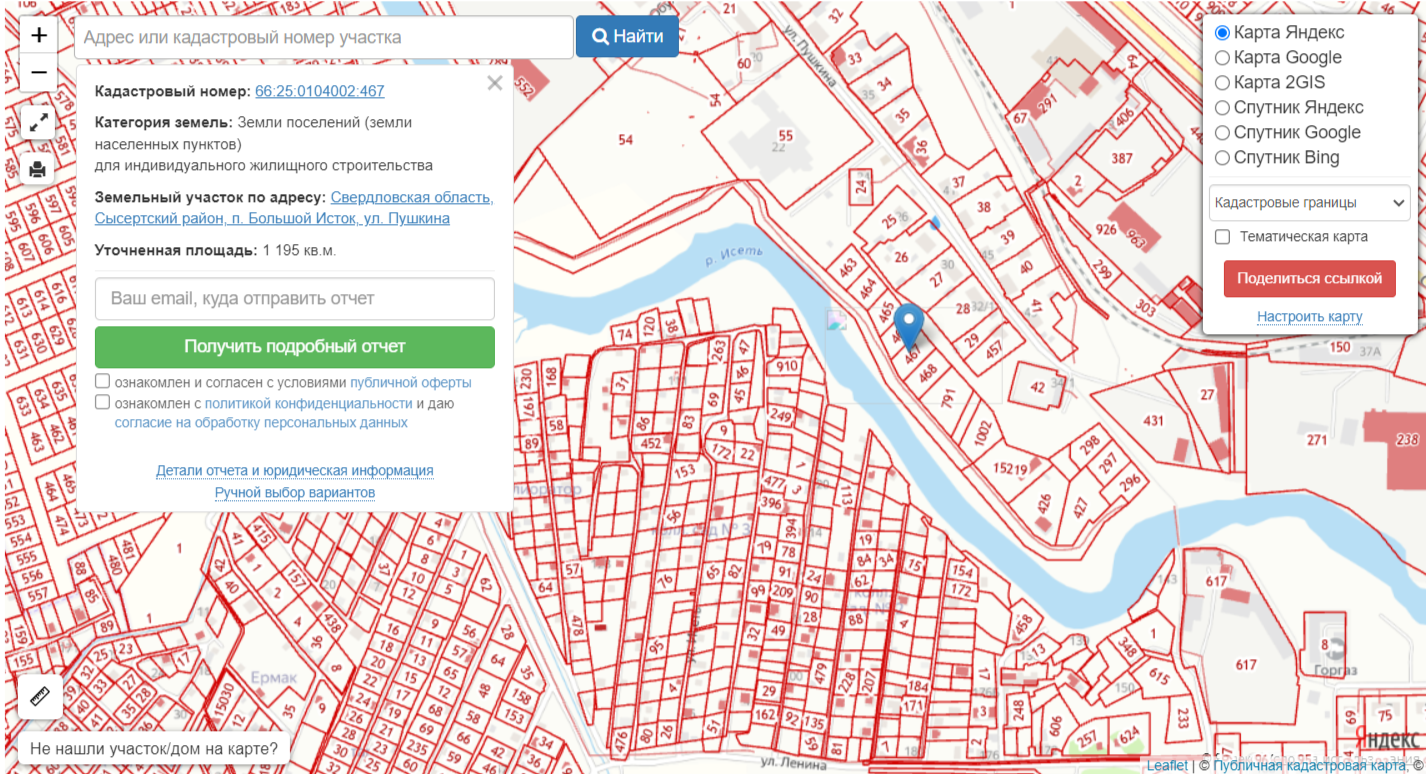Open the Настроить карту link

pyautogui.click(x=1309, y=317)
